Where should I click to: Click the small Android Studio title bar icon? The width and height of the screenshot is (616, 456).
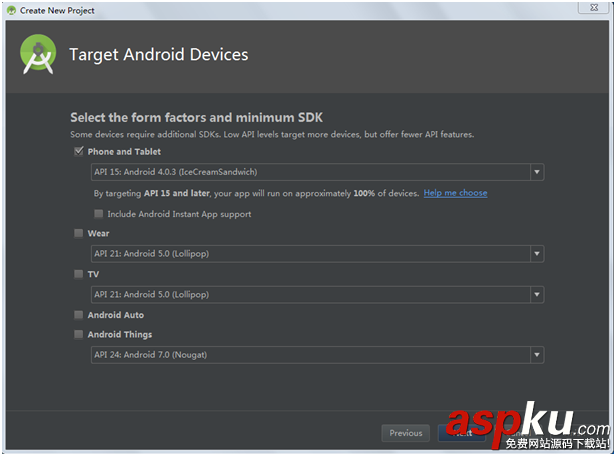click(11, 11)
